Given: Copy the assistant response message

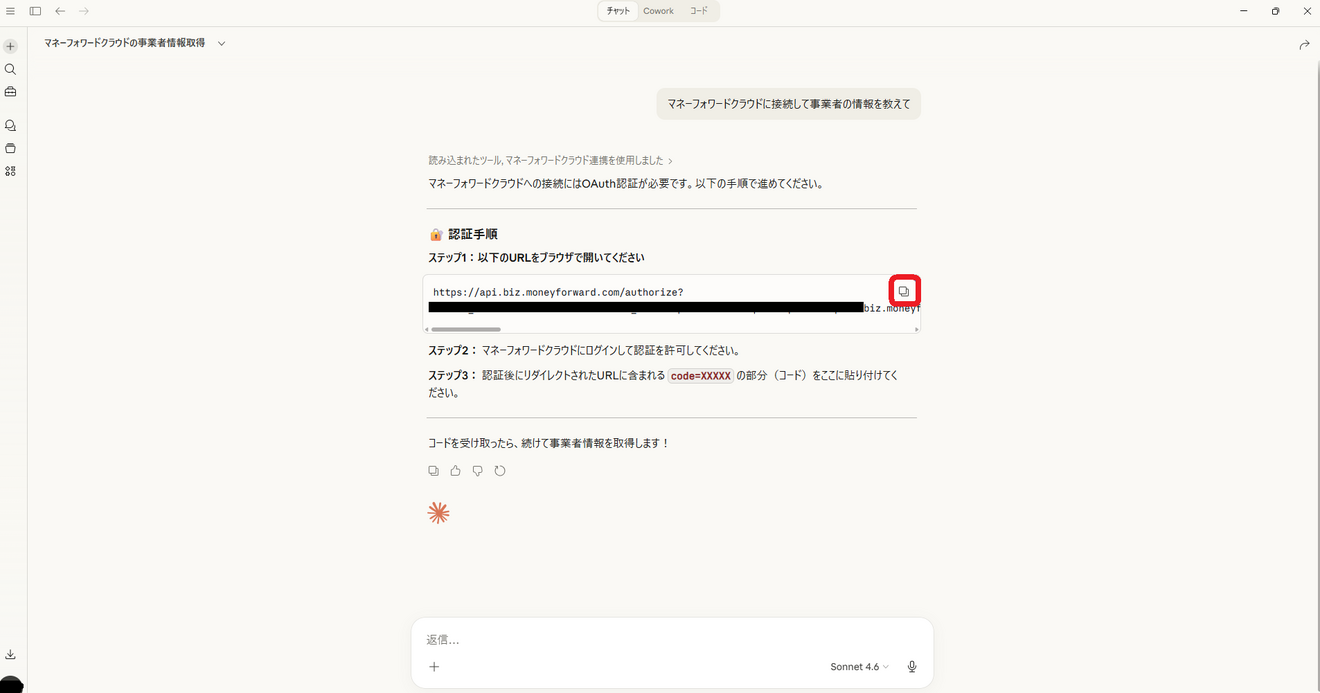Looking at the screenshot, I should pyautogui.click(x=433, y=470).
